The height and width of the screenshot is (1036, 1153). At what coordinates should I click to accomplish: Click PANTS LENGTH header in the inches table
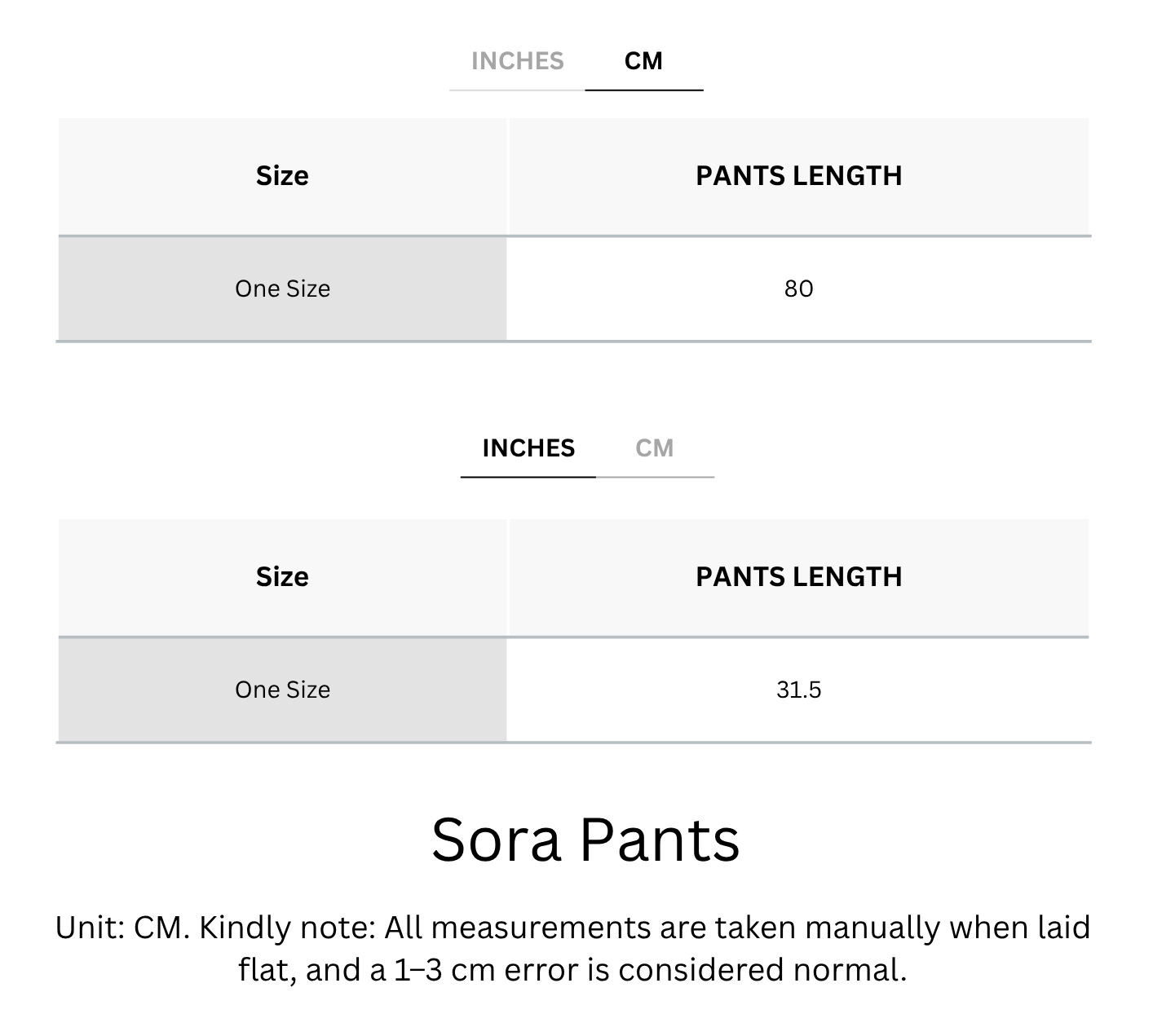click(798, 577)
